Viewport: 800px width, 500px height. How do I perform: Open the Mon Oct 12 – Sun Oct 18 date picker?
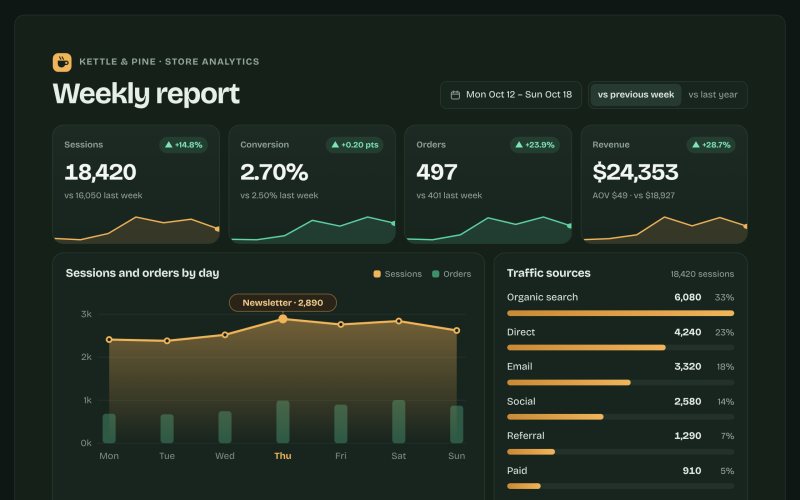(x=511, y=95)
